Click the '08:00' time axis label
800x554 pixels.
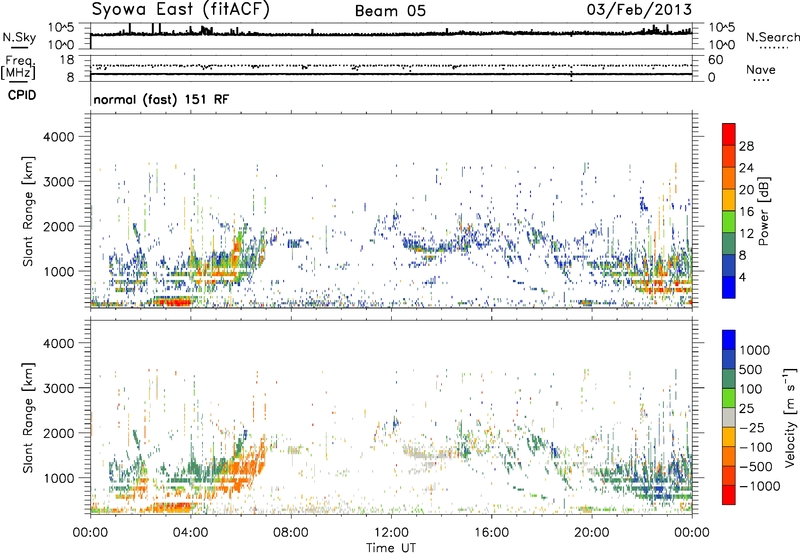[x=290, y=533]
